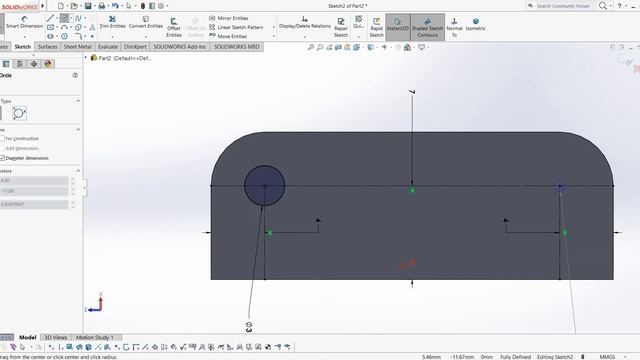The image size is (640, 360).
Task: Collapse the Circle Type section
Action: (78, 100)
